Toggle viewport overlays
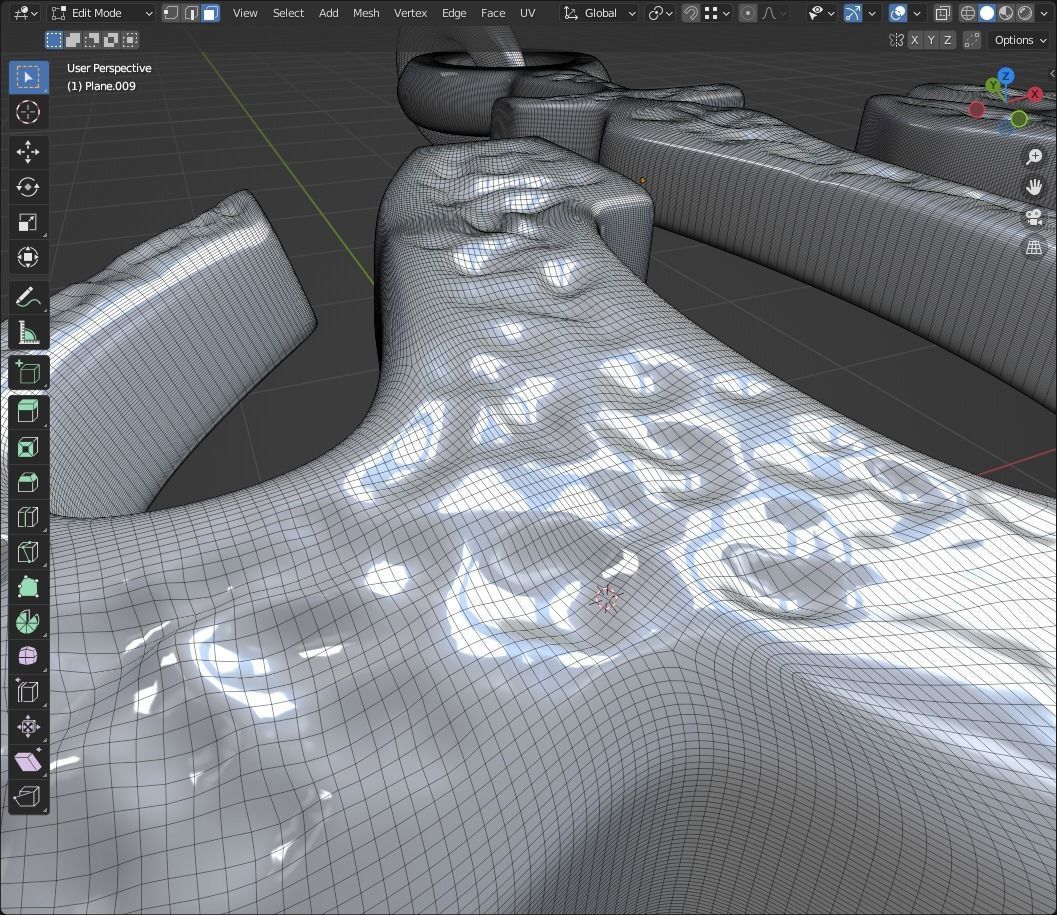The width and height of the screenshot is (1057, 915). [898, 13]
